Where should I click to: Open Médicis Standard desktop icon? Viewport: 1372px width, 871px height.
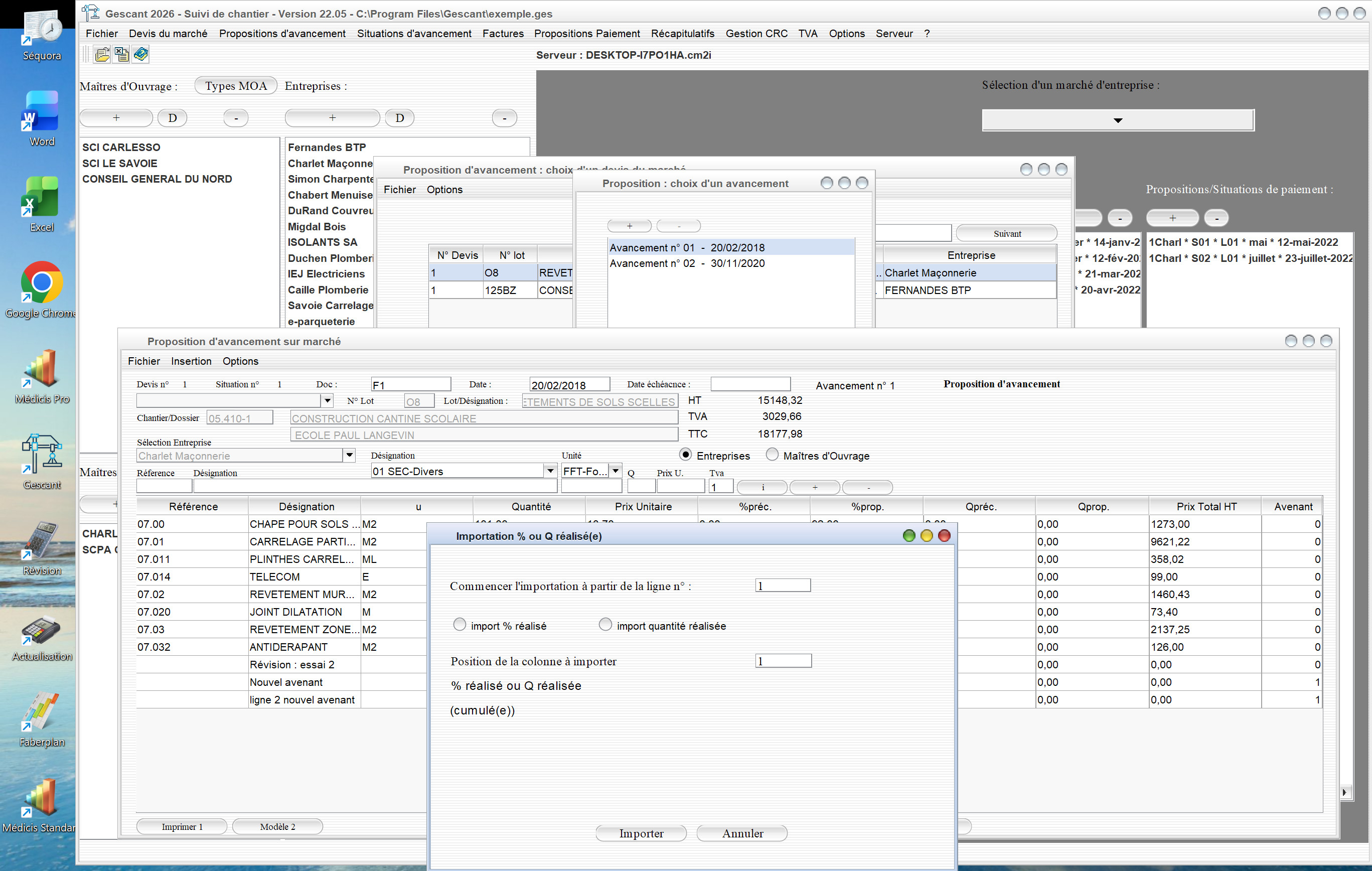(x=39, y=804)
